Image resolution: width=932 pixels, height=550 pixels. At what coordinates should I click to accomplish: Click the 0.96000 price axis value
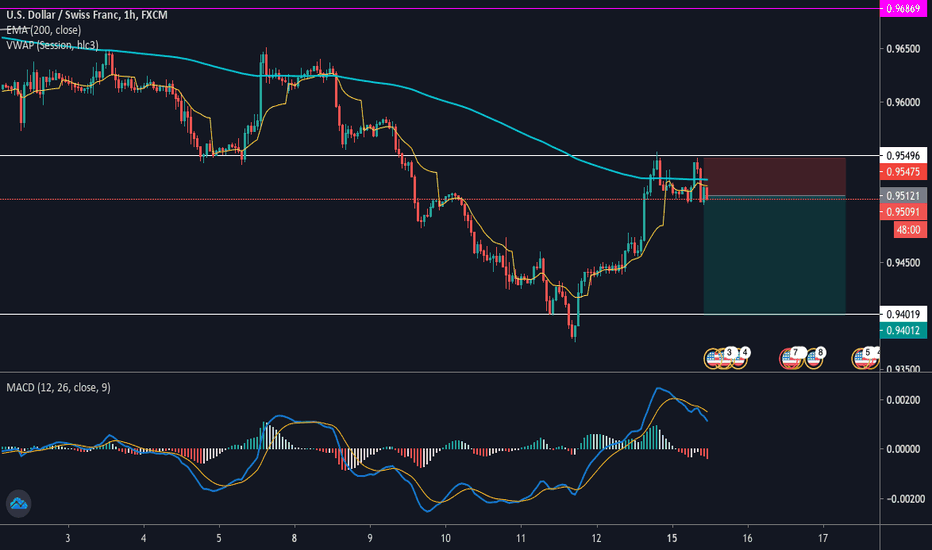[903, 102]
